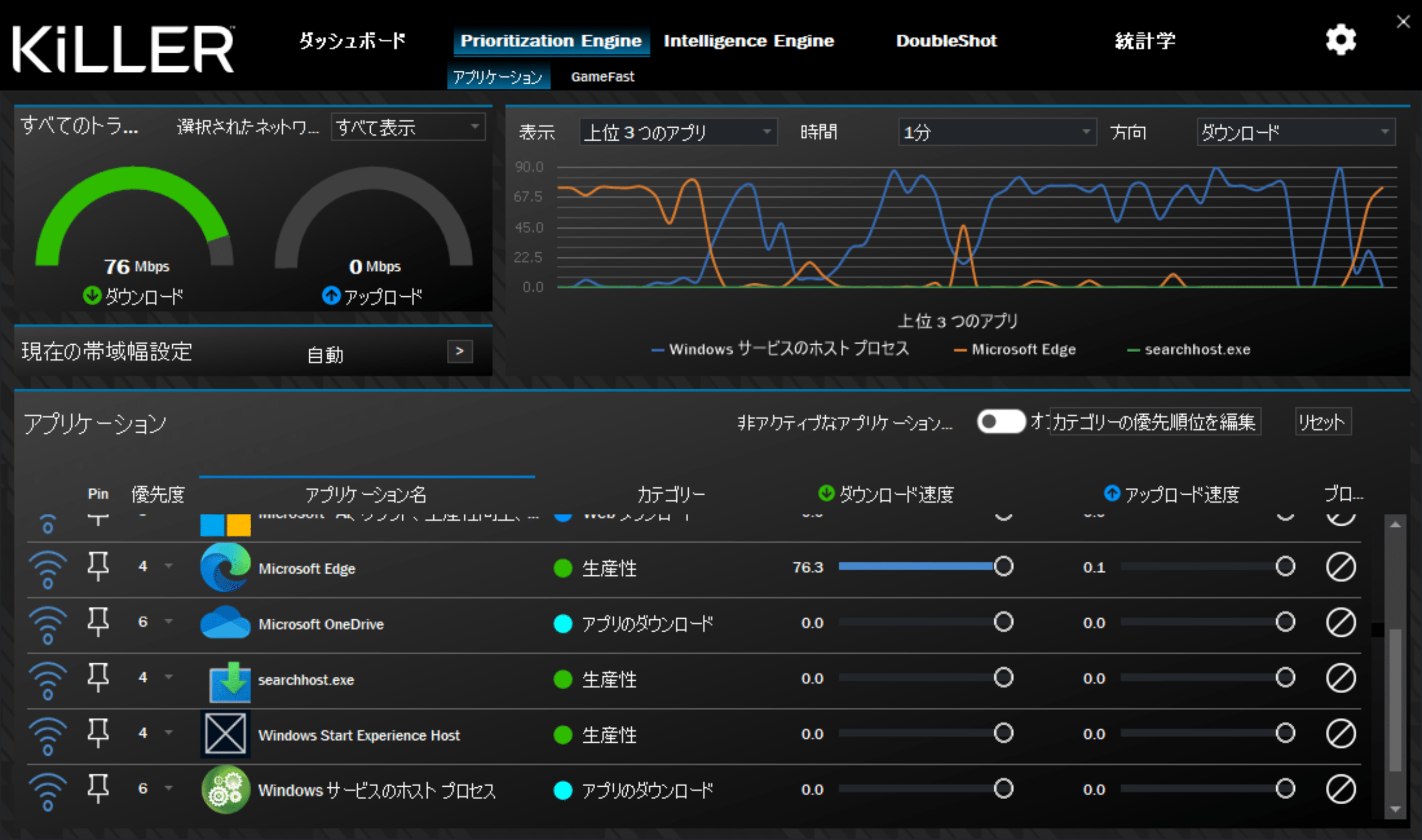Click the blue upload arrow icon under gauge
The width and height of the screenshot is (1422, 840).
(331, 296)
